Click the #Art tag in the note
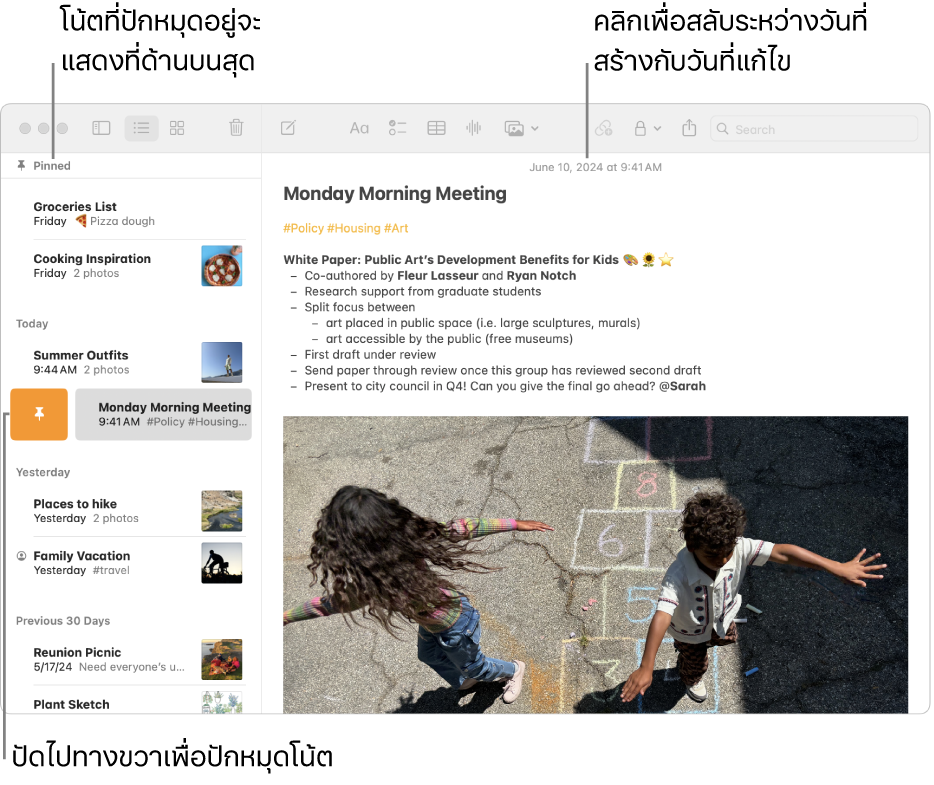The height and width of the screenshot is (785, 934). tap(396, 228)
